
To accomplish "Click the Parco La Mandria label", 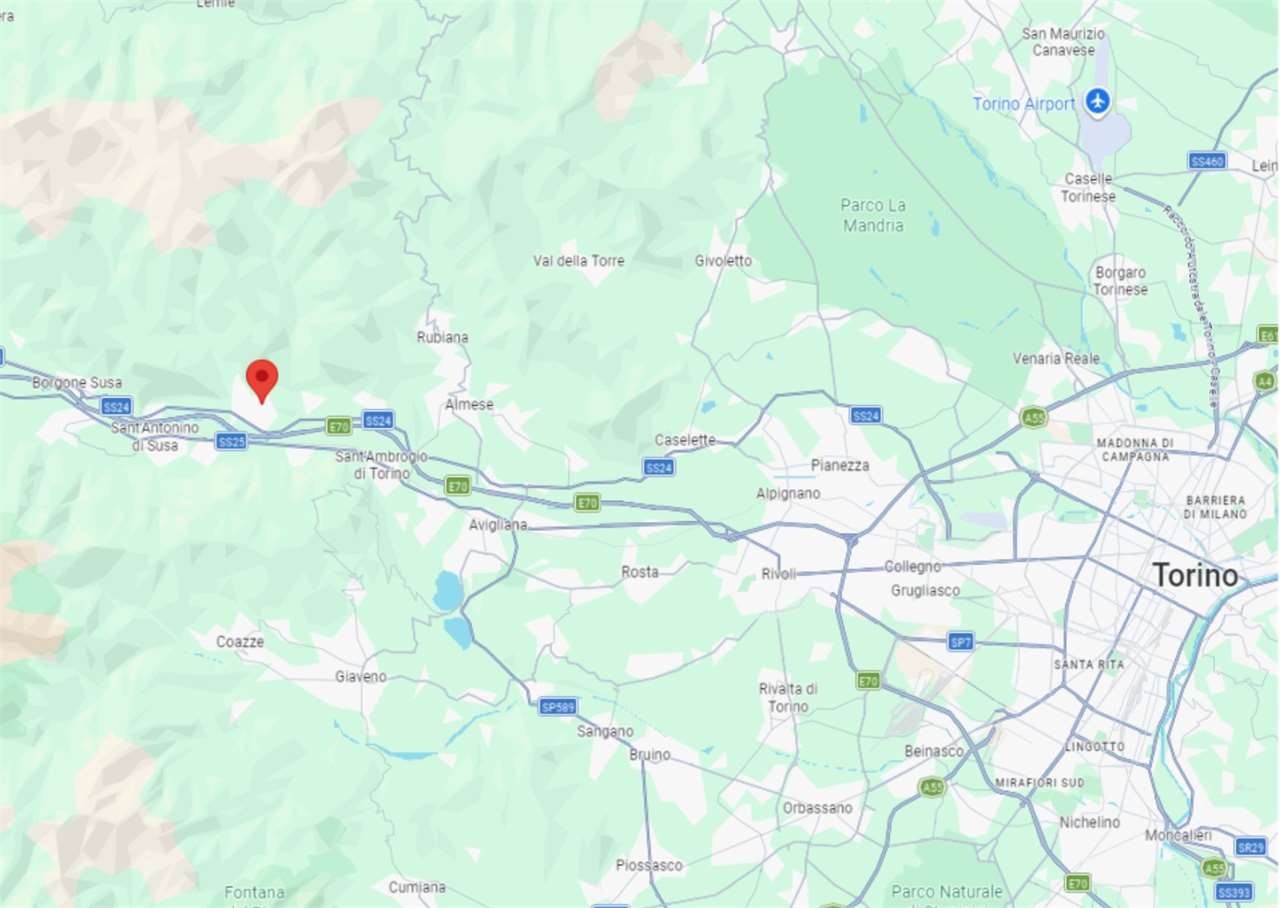I will pyautogui.click(x=873, y=215).
